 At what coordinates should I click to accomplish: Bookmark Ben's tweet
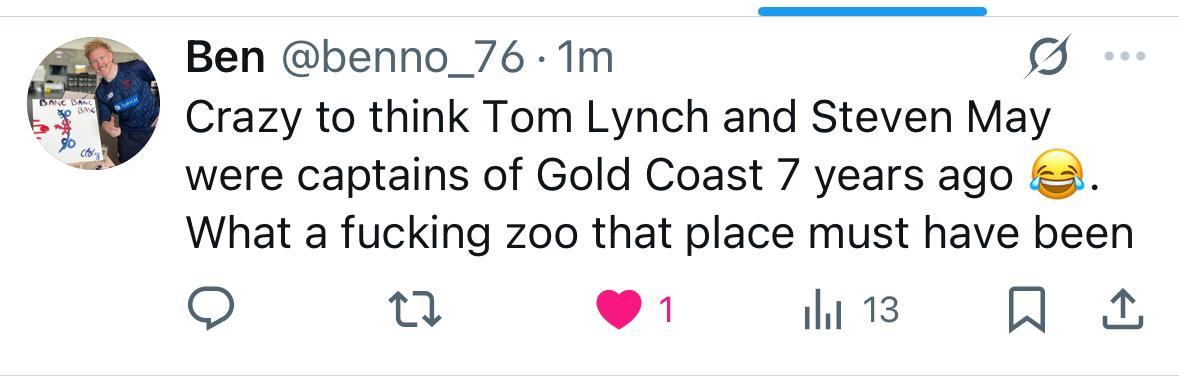coord(1026,310)
